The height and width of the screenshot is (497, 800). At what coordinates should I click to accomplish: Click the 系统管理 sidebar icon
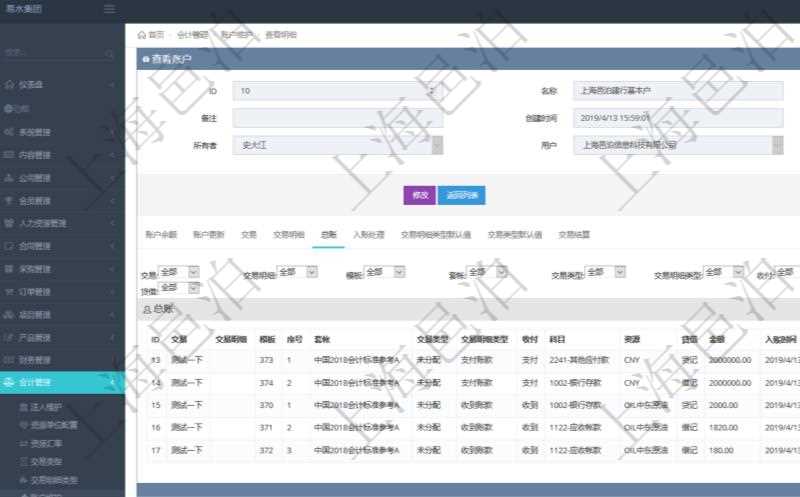coord(9,132)
